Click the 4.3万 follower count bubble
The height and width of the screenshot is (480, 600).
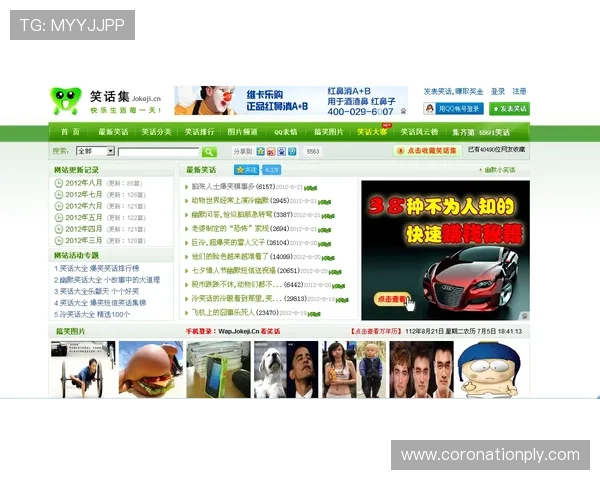(x=271, y=170)
